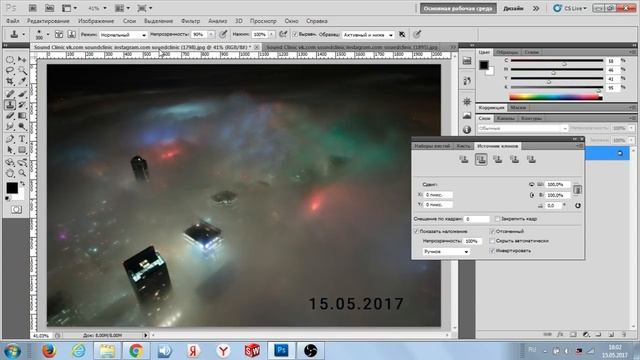Screen dimensions: 640x360
Task: Open the Слои menu
Action: pos(129,21)
